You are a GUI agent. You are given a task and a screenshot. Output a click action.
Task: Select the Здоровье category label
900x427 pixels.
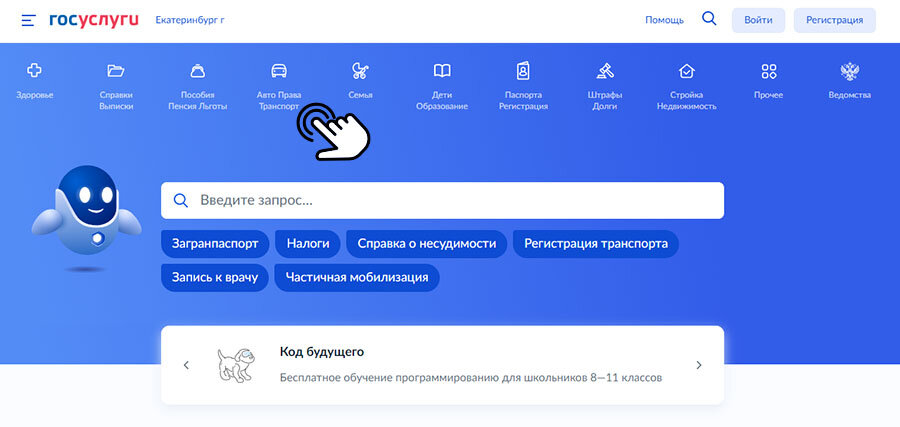coord(34,95)
